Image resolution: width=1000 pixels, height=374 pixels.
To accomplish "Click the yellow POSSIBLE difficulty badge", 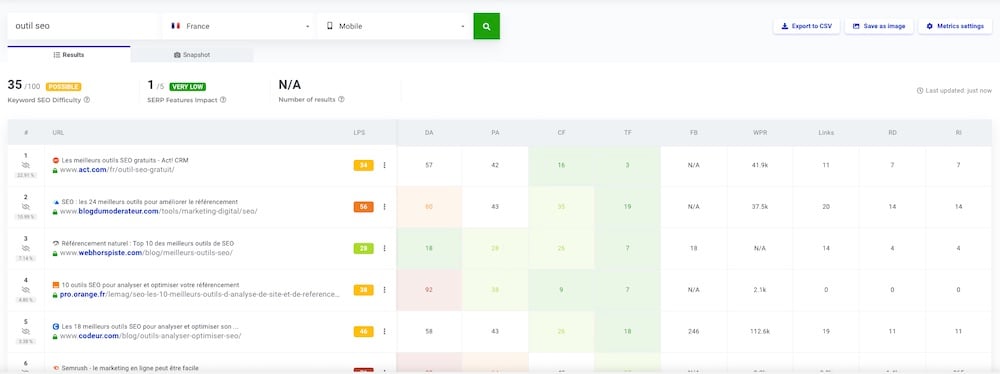I will (x=64, y=87).
